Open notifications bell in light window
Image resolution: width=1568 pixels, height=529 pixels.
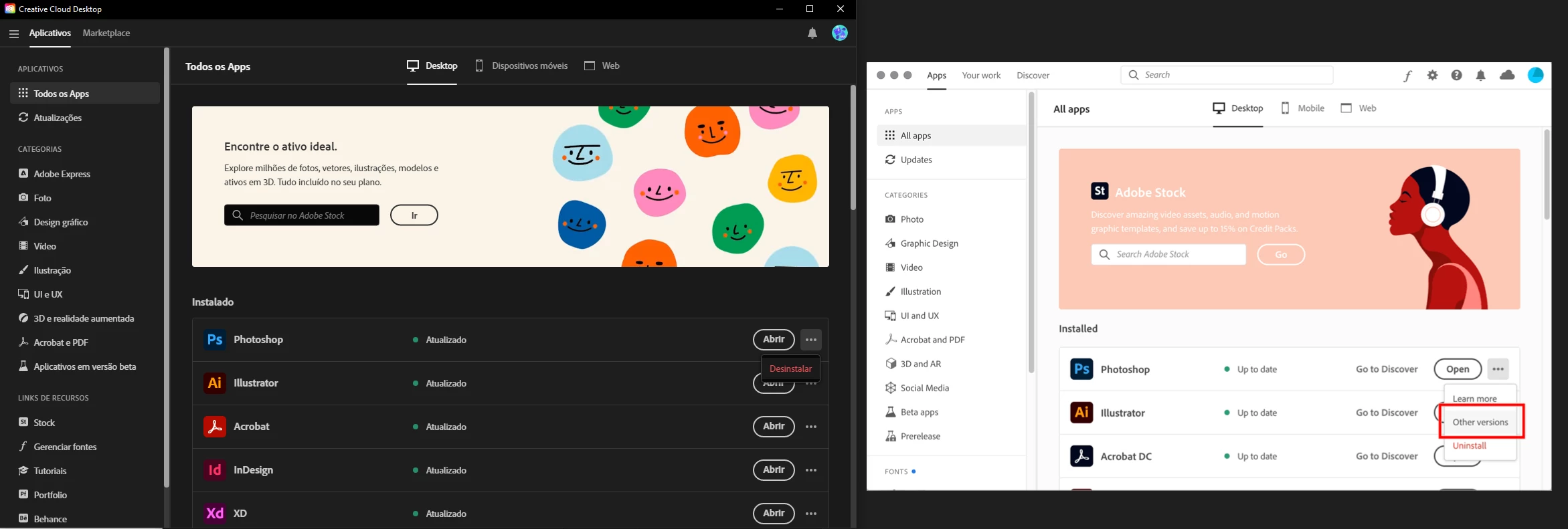[x=1481, y=76]
